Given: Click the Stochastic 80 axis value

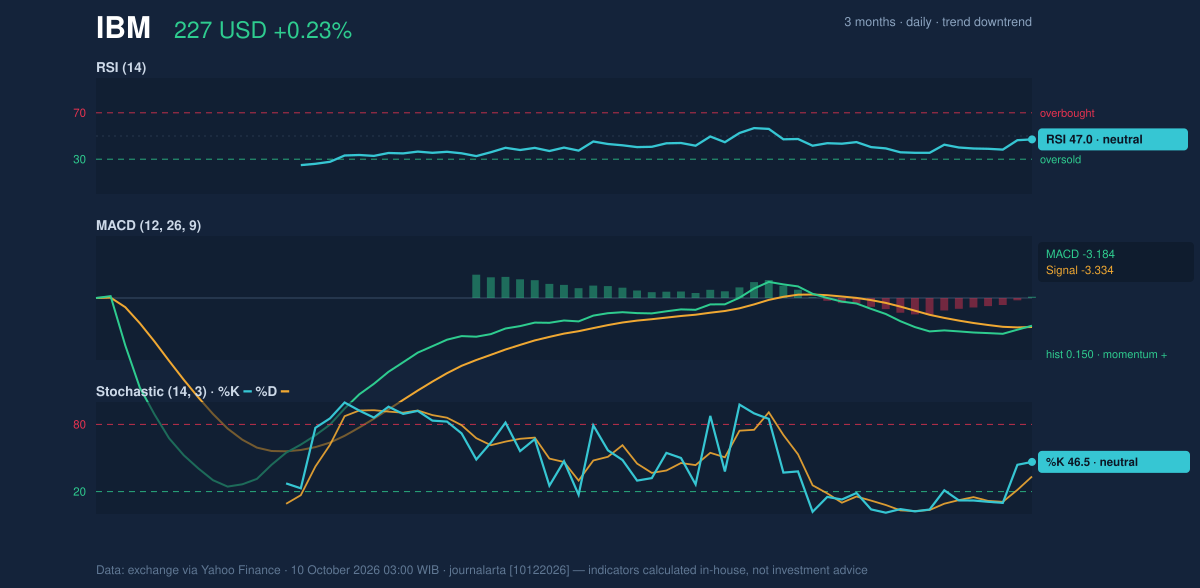Looking at the screenshot, I should pyautogui.click(x=79, y=425).
